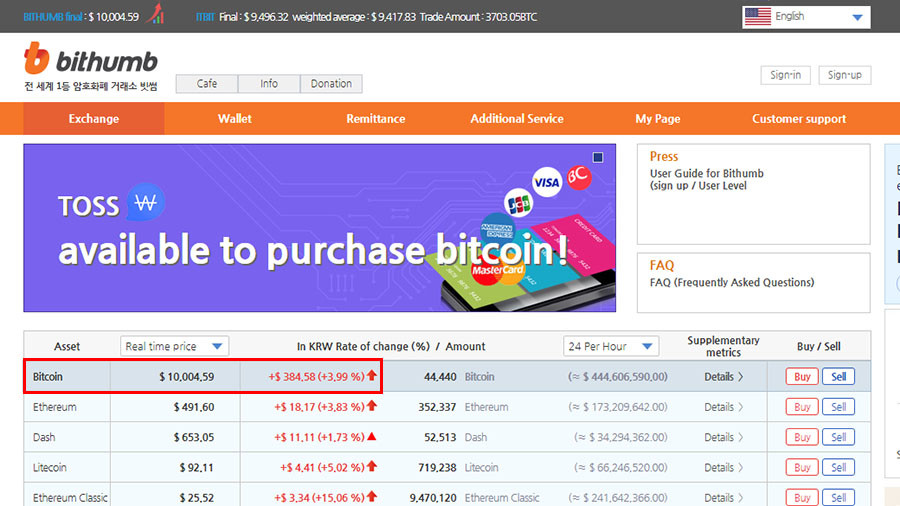Click the Bitcoin price $ 10,004.59 cell
The height and width of the screenshot is (506, 900).
click(175, 377)
